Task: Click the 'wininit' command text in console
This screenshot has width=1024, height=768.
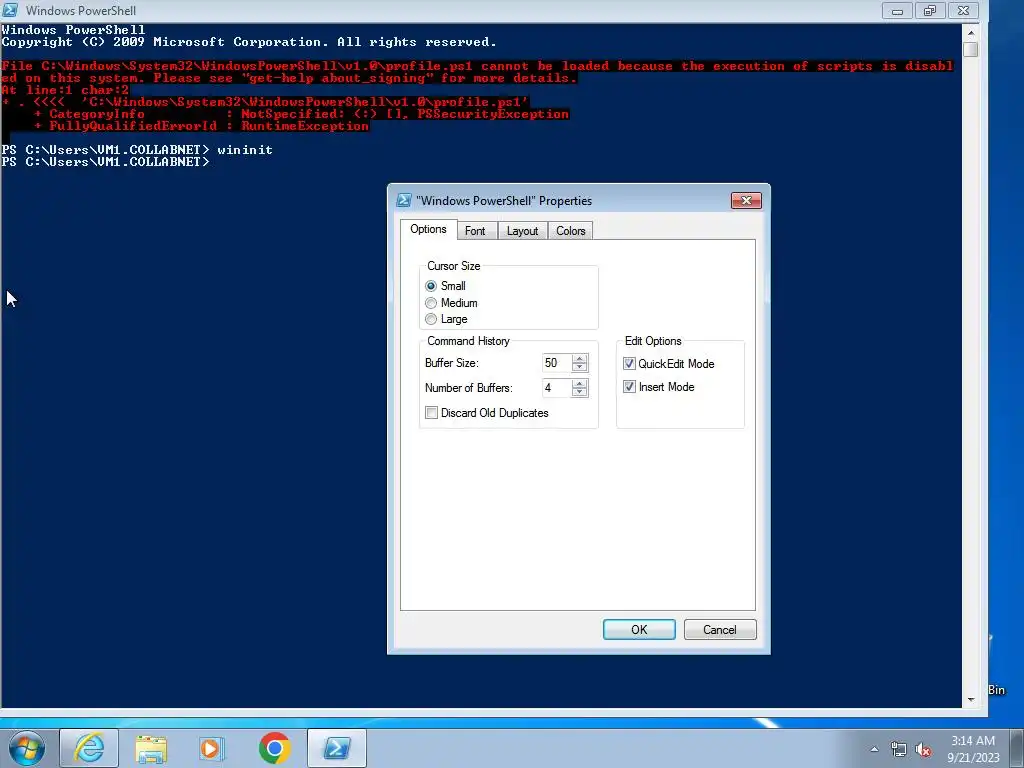Action: pos(245,150)
